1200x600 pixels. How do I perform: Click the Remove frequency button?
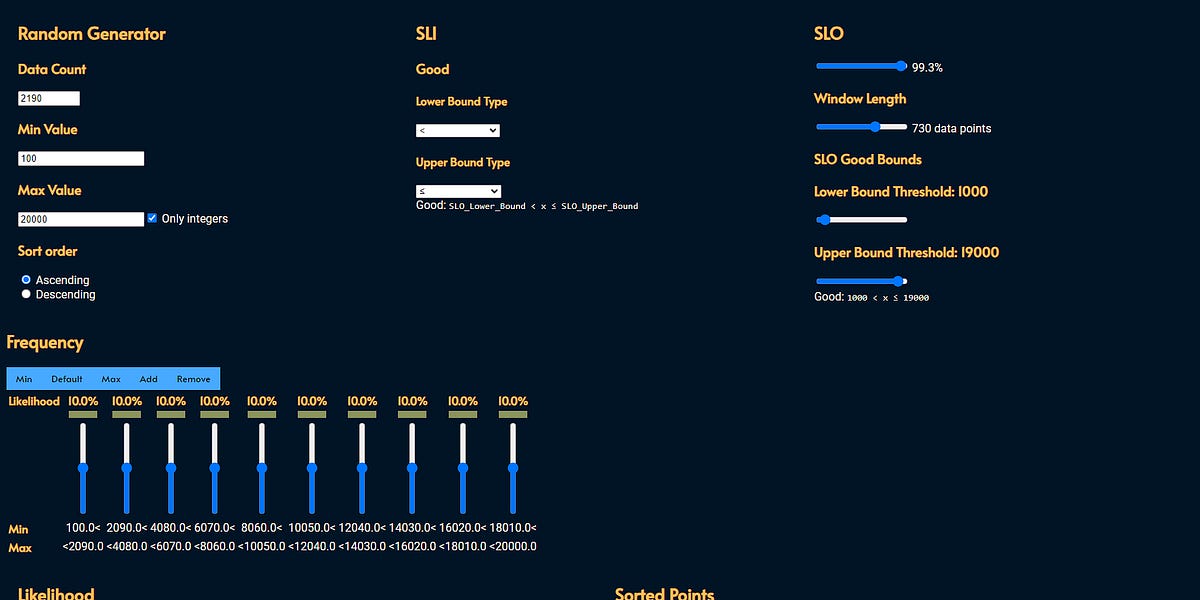click(194, 379)
